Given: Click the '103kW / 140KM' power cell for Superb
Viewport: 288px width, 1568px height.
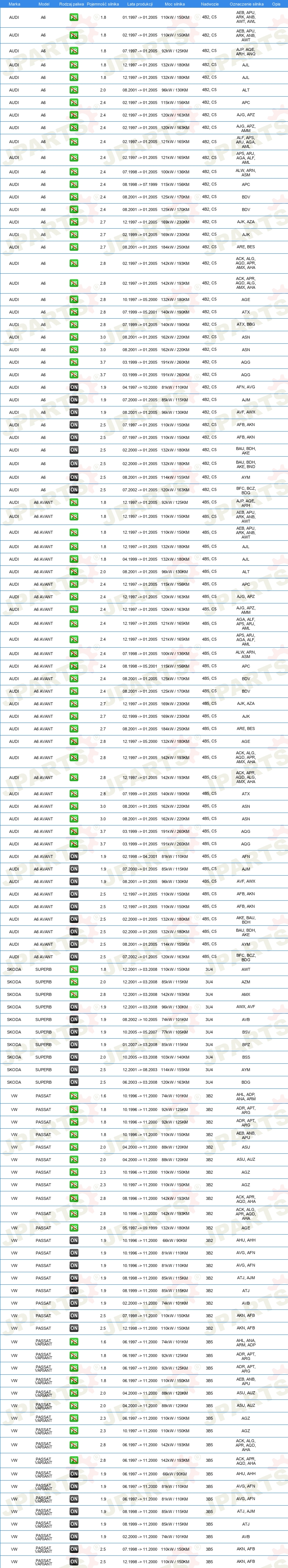Looking at the screenshot, I should click(174, 1057).
